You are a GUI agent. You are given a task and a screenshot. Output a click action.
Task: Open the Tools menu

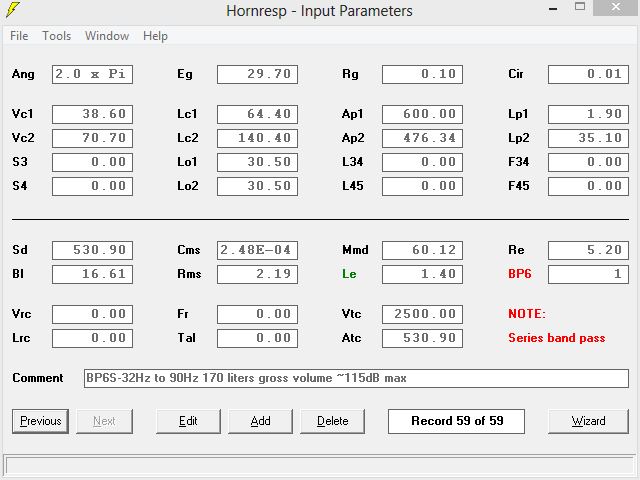pos(56,36)
